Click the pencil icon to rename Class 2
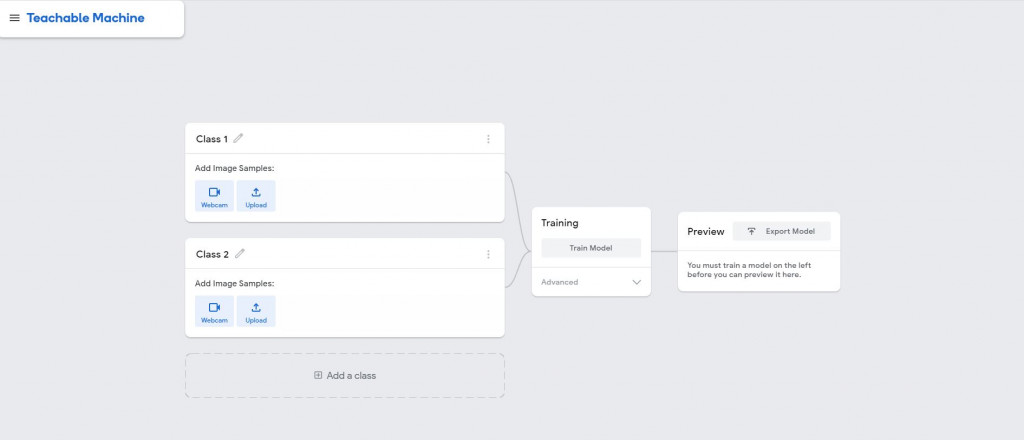The height and width of the screenshot is (440, 1024). click(x=239, y=254)
